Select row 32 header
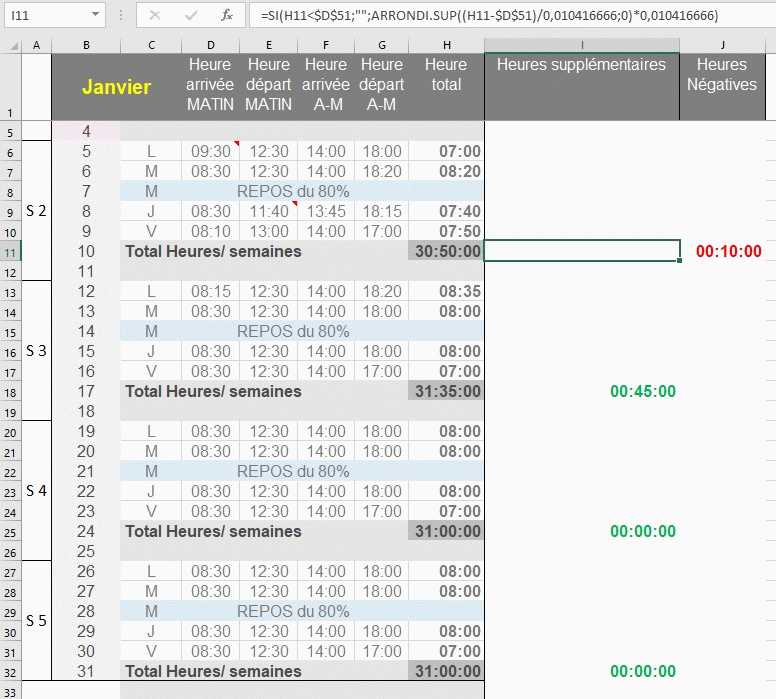The width and height of the screenshot is (776, 699). click(10, 673)
